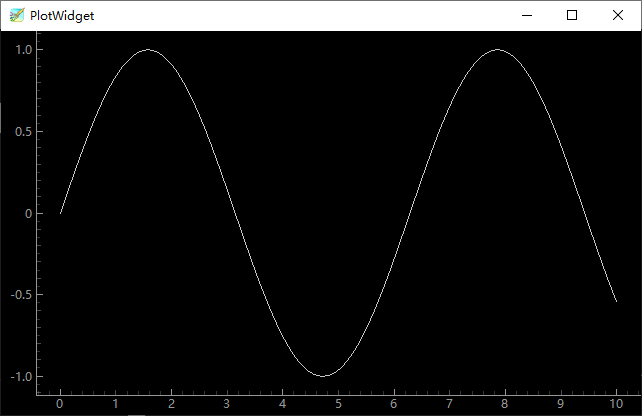Click the x-axis label 7

click(x=449, y=404)
